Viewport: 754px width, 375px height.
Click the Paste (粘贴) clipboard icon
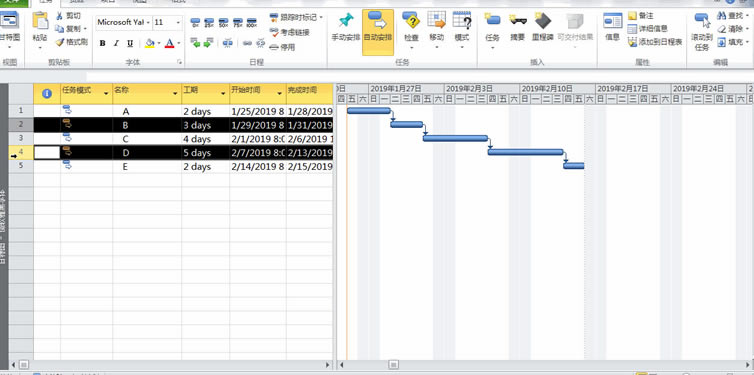[40, 22]
